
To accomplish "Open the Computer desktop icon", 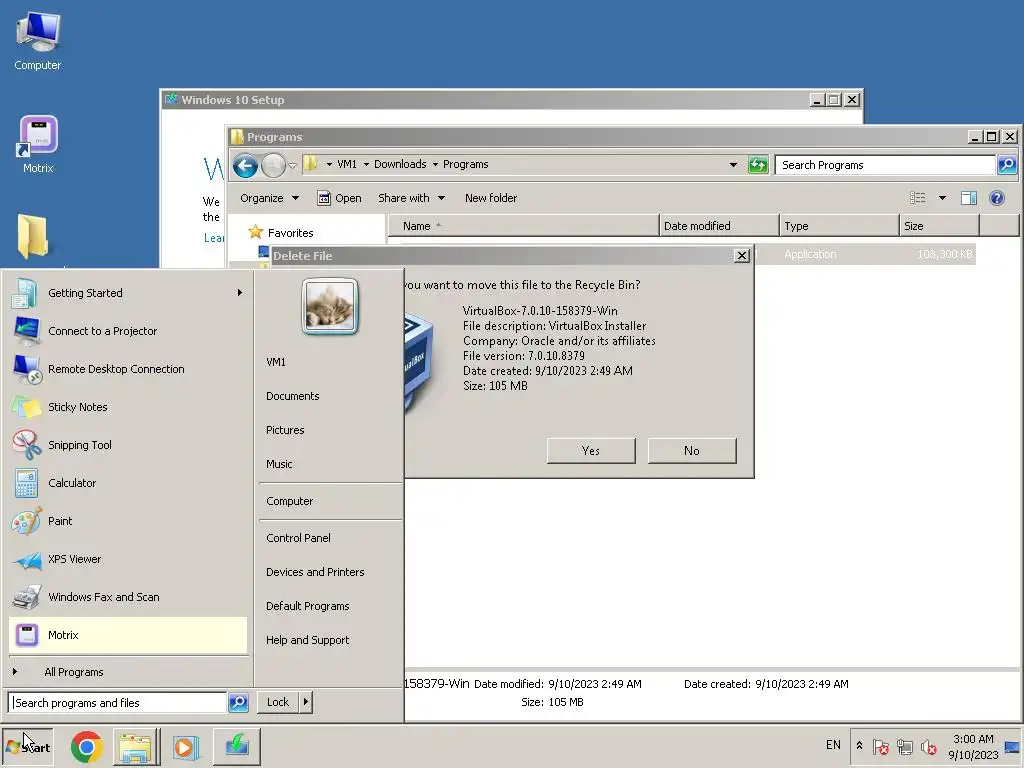I will pyautogui.click(x=38, y=40).
